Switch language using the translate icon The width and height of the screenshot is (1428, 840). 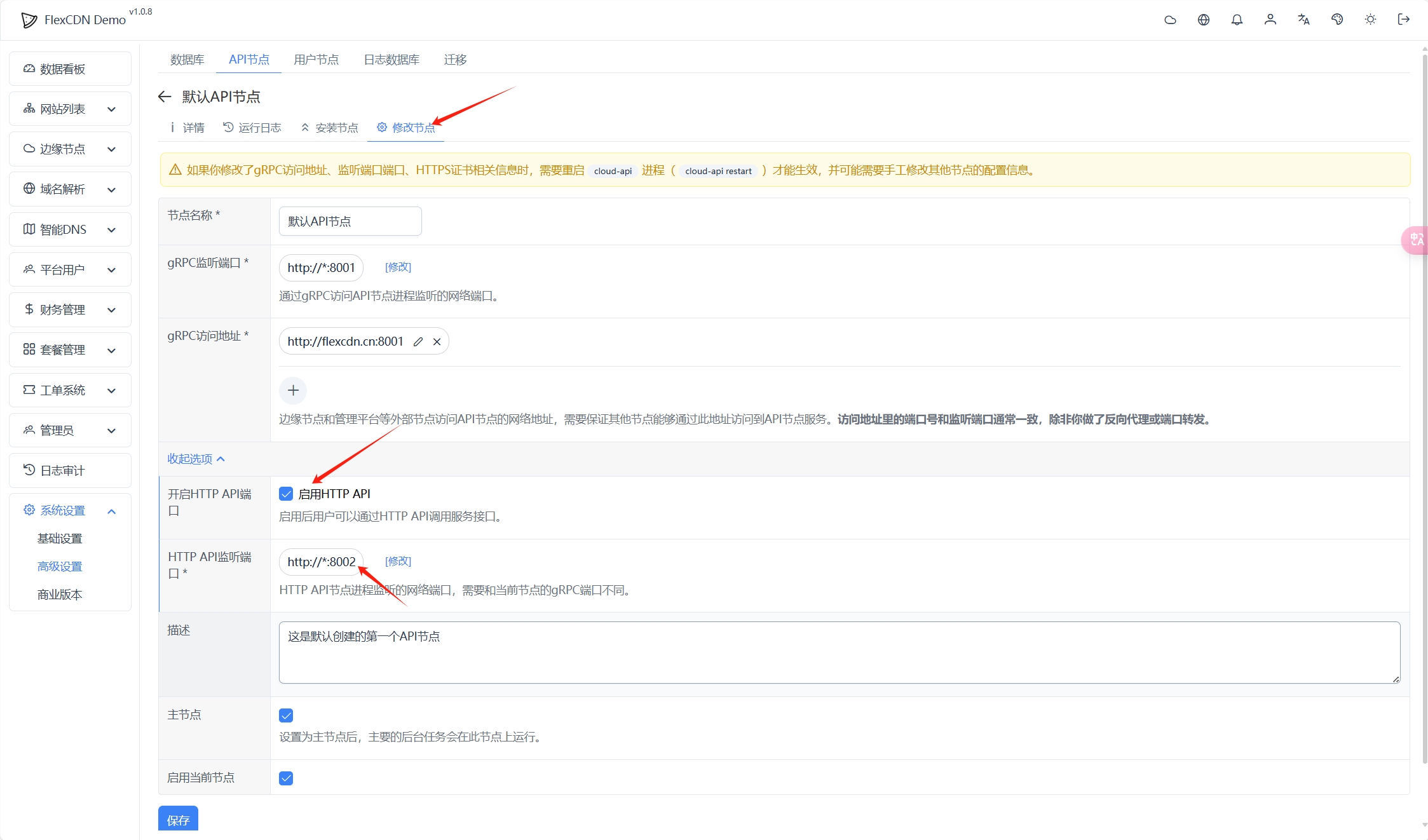(x=1303, y=20)
